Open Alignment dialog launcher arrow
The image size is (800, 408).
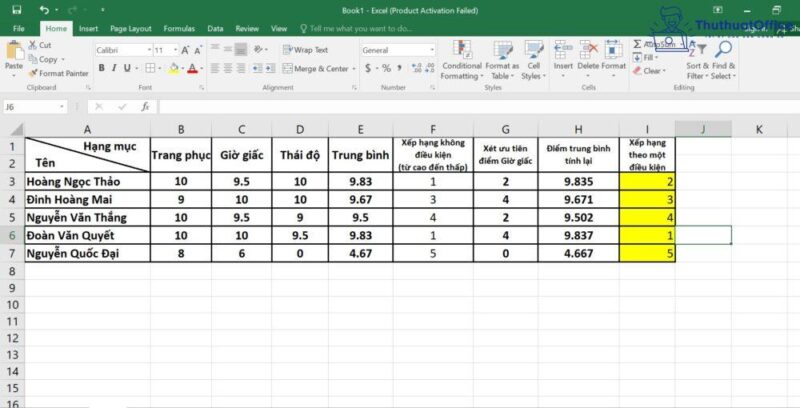pos(354,88)
